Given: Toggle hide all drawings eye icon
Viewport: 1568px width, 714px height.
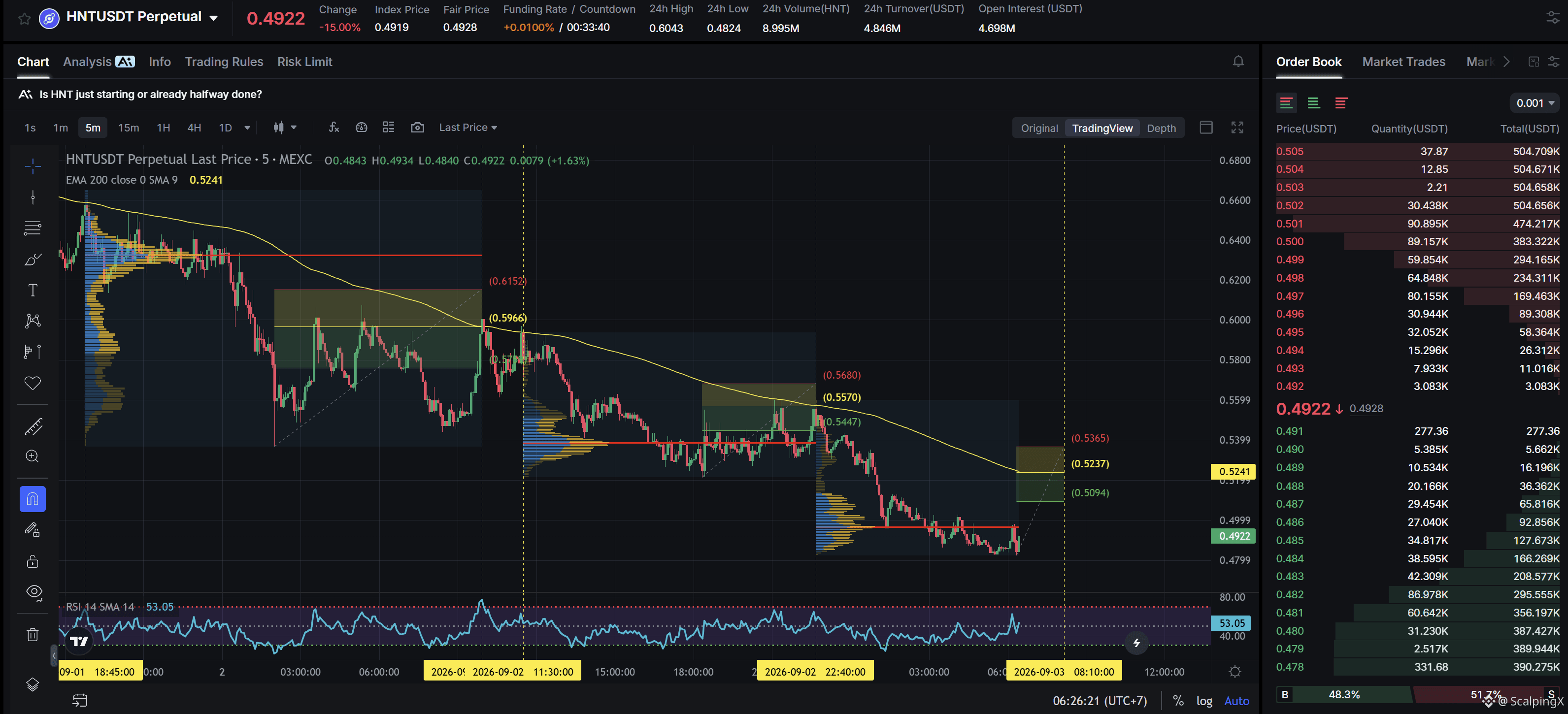Looking at the screenshot, I should coord(34,592).
